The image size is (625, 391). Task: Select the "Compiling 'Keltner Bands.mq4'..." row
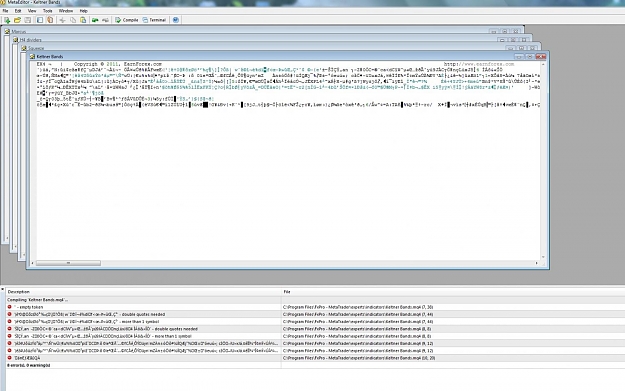[315, 300]
